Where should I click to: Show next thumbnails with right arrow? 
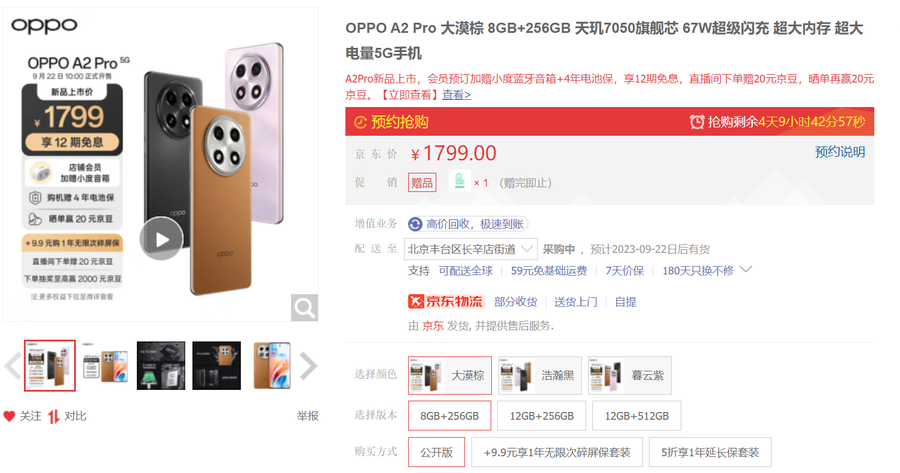(308, 366)
